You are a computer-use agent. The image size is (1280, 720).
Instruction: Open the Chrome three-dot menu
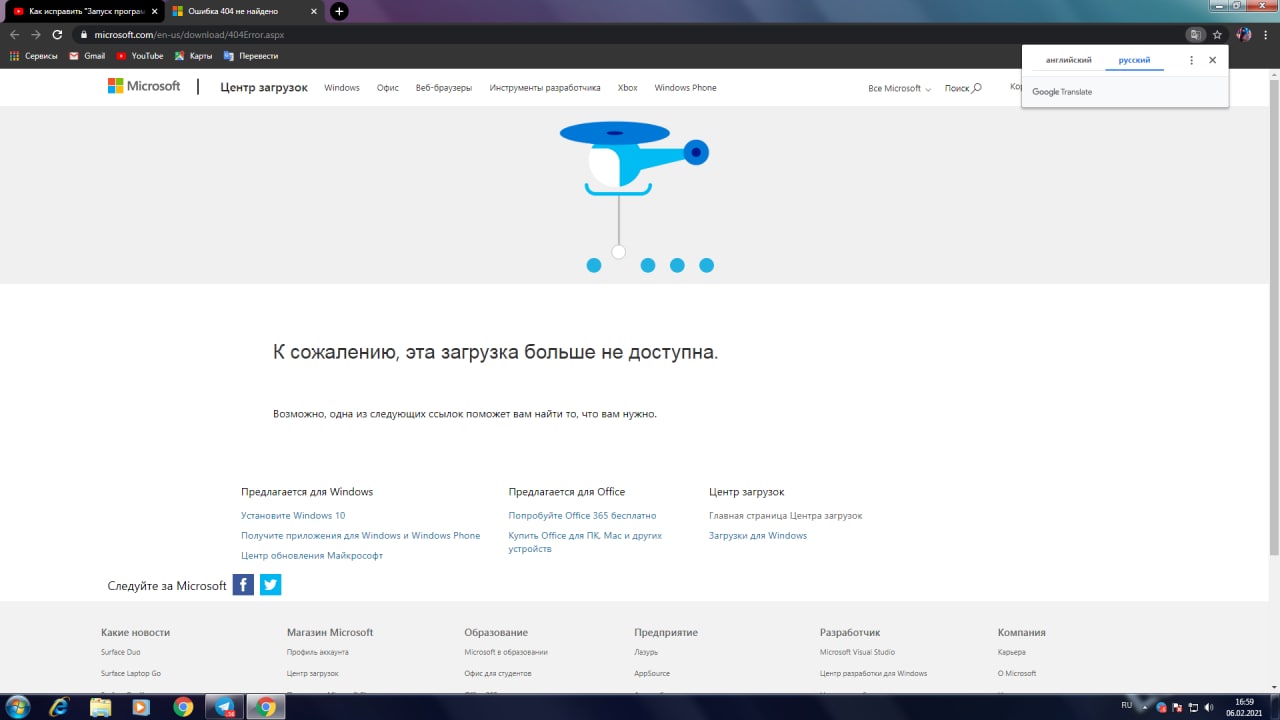tap(1267, 34)
